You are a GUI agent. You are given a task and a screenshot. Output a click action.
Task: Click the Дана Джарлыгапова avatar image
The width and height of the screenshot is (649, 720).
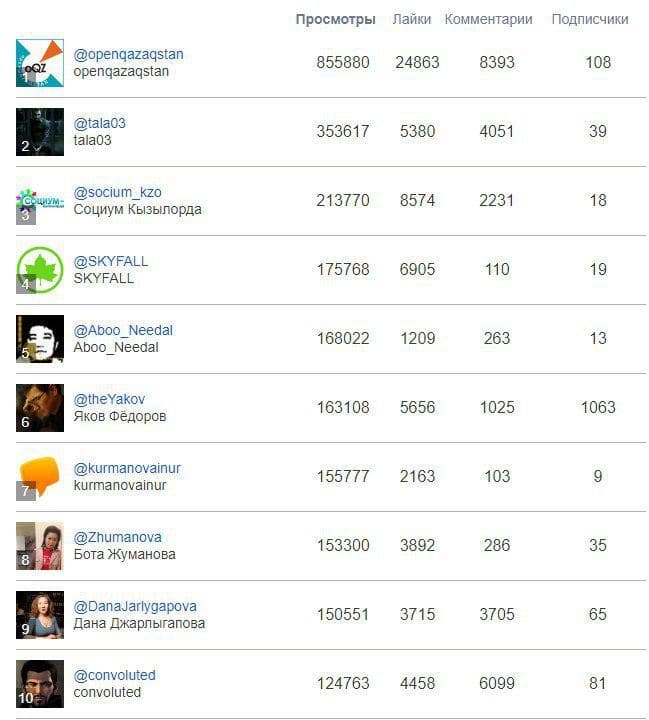click(x=40, y=615)
